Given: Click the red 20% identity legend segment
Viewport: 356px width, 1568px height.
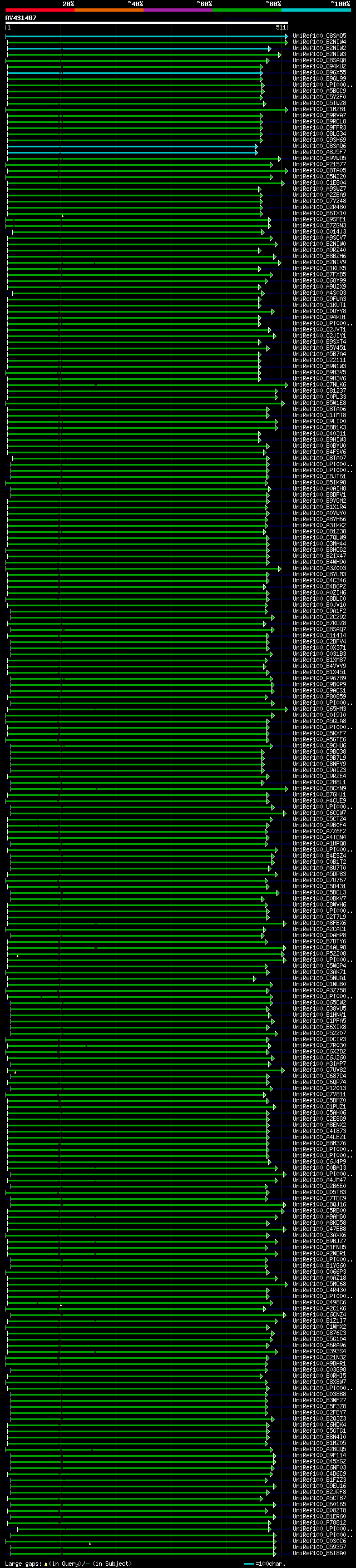Looking at the screenshot, I should coord(39,10).
